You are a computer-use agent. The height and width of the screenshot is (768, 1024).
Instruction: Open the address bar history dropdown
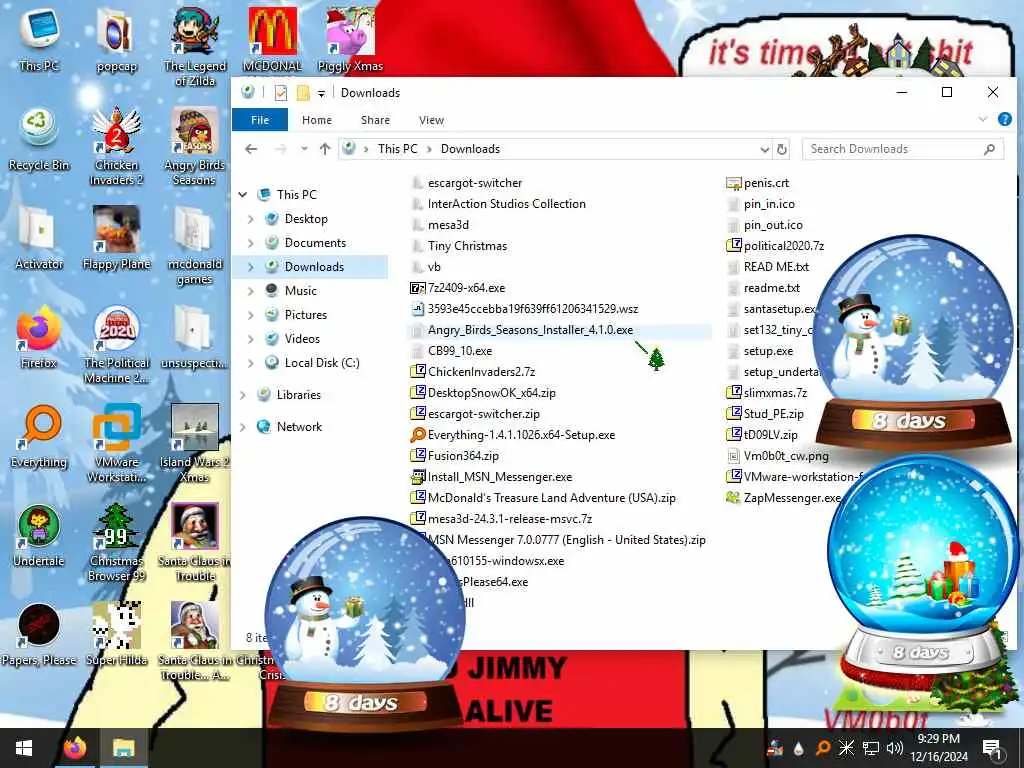(765, 150)
